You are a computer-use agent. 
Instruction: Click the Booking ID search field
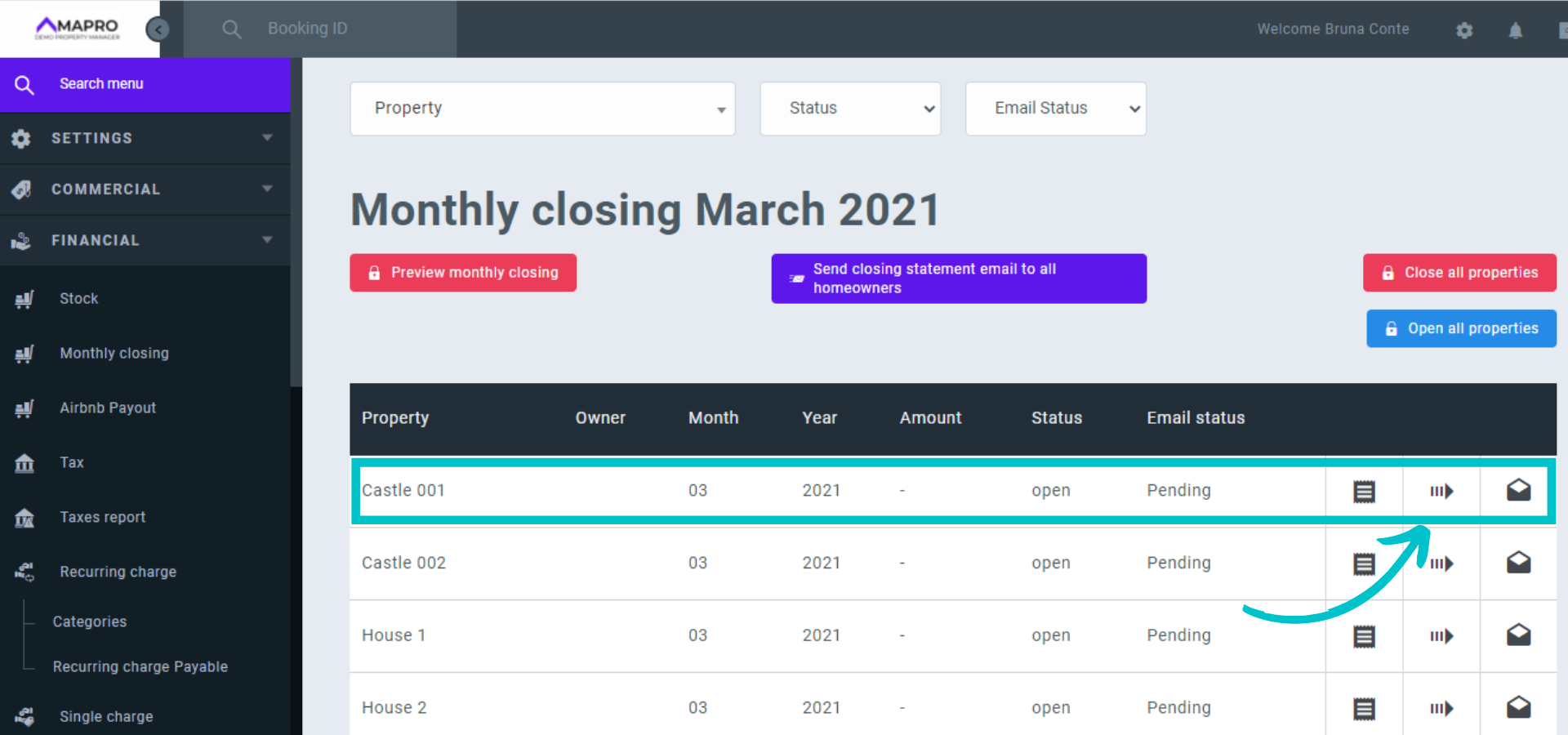coord(343,29)
